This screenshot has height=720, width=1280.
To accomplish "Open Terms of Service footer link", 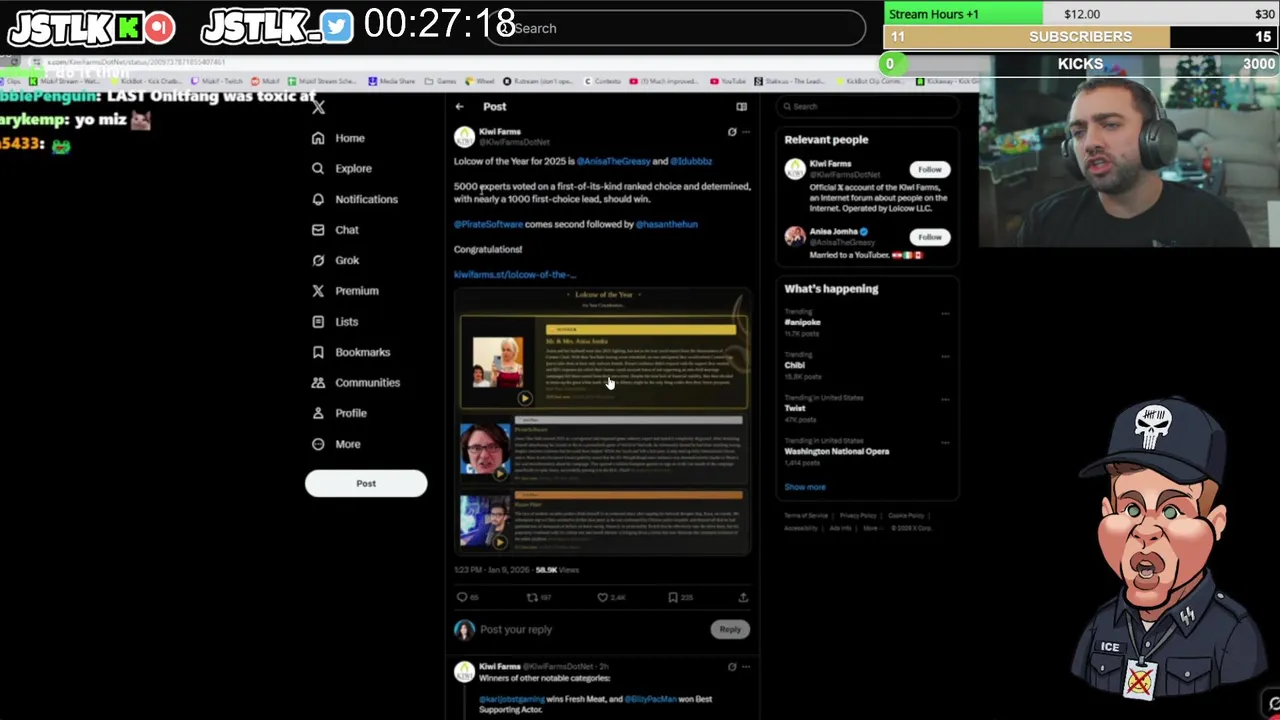I will [806, 516].
